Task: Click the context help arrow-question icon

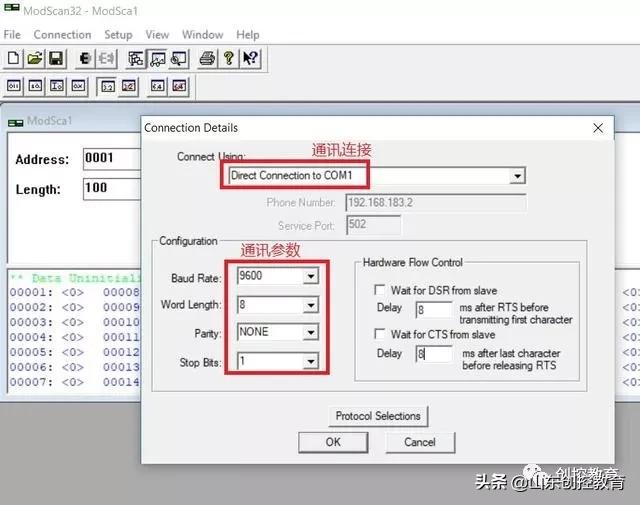Action: 250,59
